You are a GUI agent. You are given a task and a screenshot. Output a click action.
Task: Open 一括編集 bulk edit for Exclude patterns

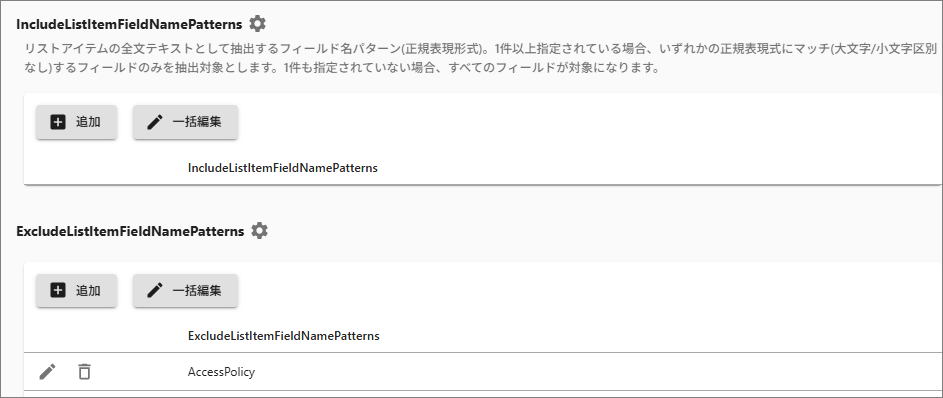pos(185,291)
